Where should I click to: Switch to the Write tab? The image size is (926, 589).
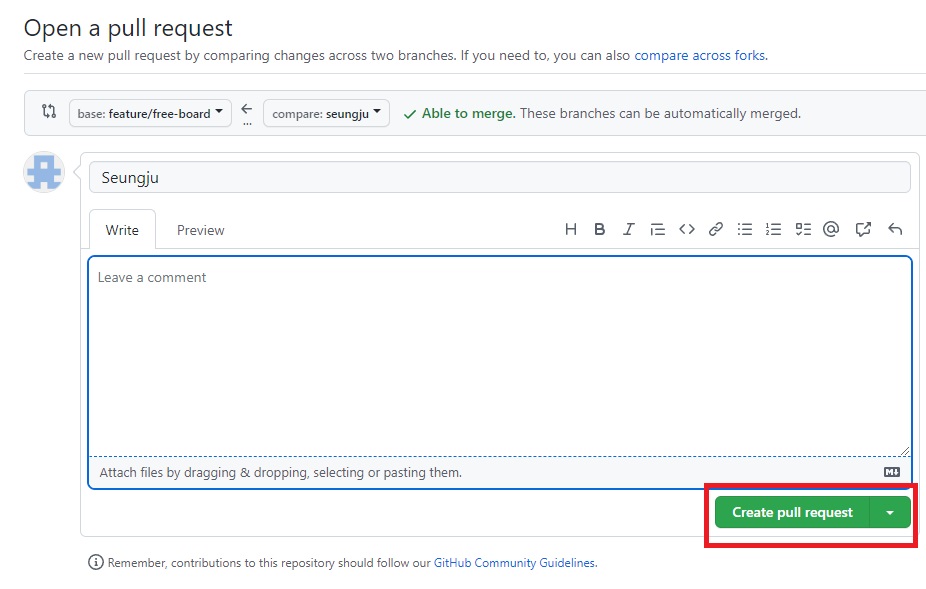pos(122,230)
